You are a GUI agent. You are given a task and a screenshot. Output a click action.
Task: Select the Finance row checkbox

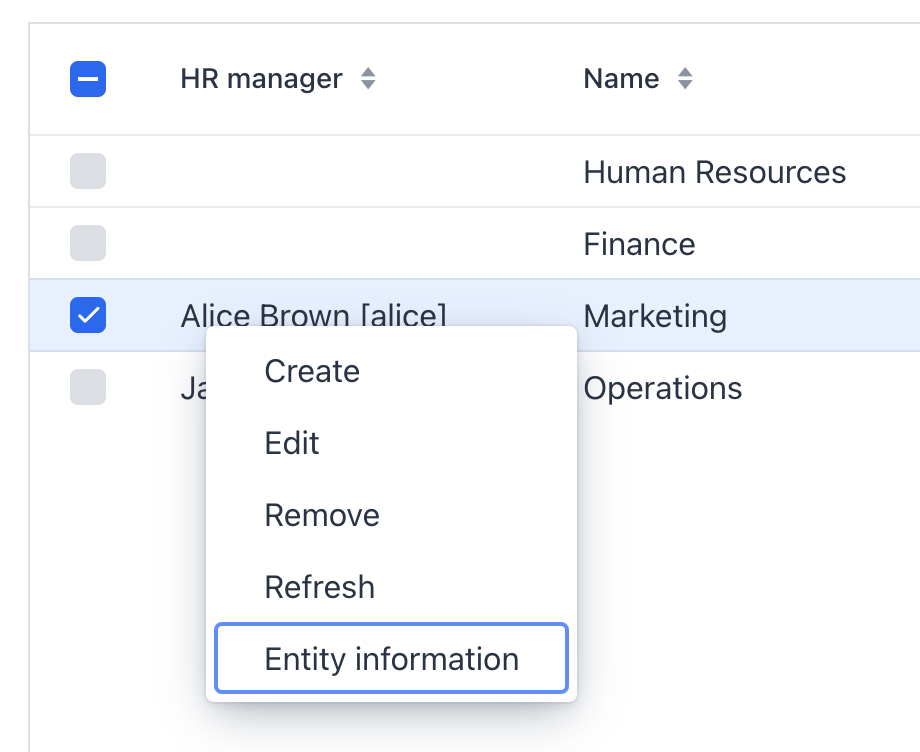[88, 244]
